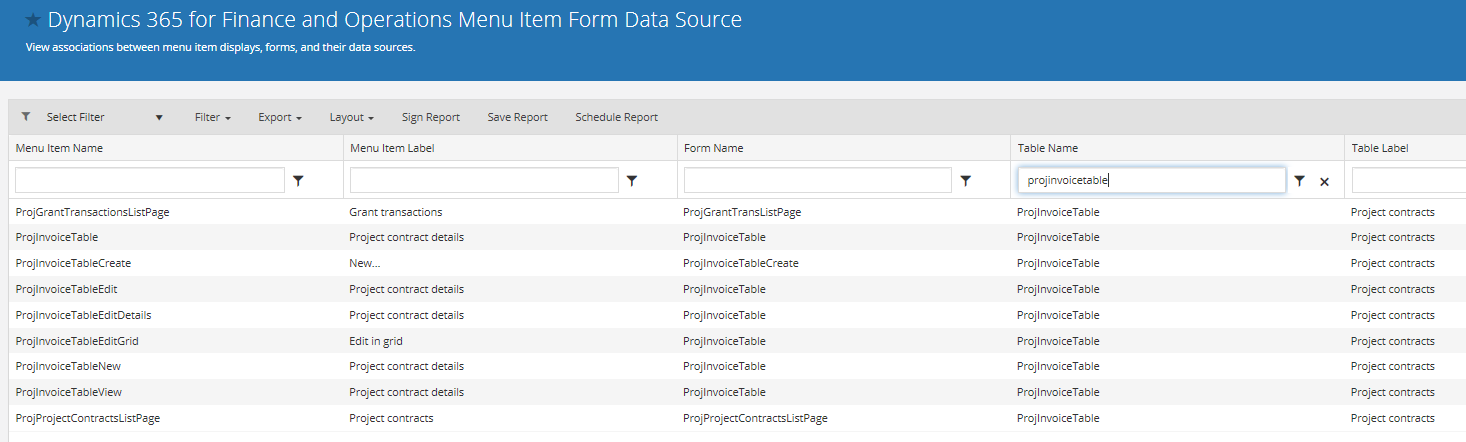This screenshot has height=442, width=1466.
Task: Expand the Export menu
Action: pos(280,117)
